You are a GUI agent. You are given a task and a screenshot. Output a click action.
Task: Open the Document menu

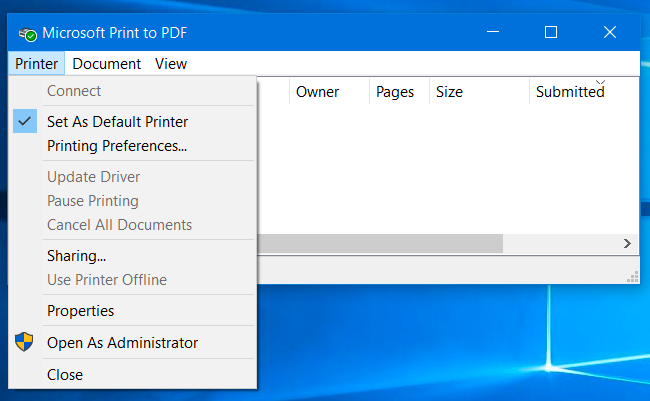(107, 63)
